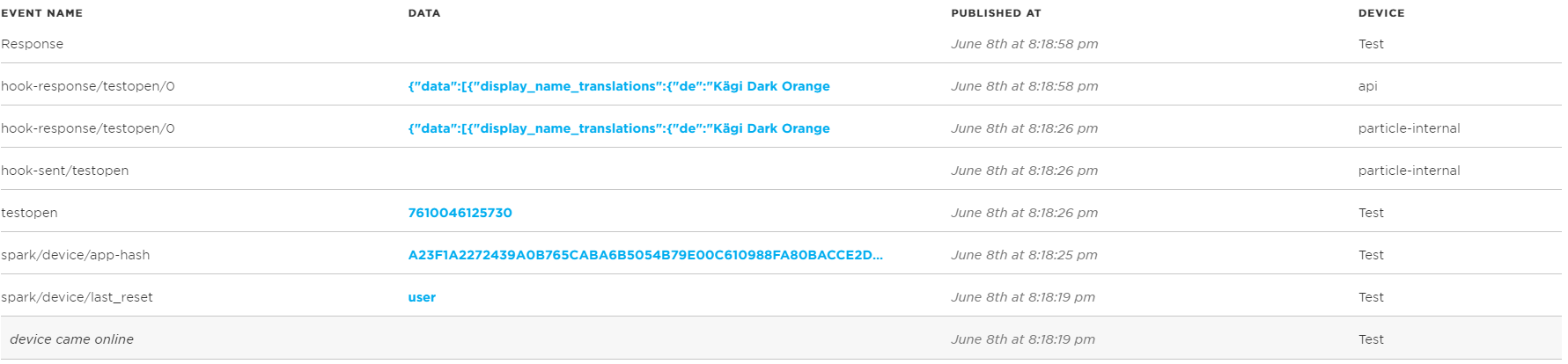The height and width of the screenshot is (364, 1568).
Task: Open Kägi Dark Orange data from api
Action: [x=619, y=86]
